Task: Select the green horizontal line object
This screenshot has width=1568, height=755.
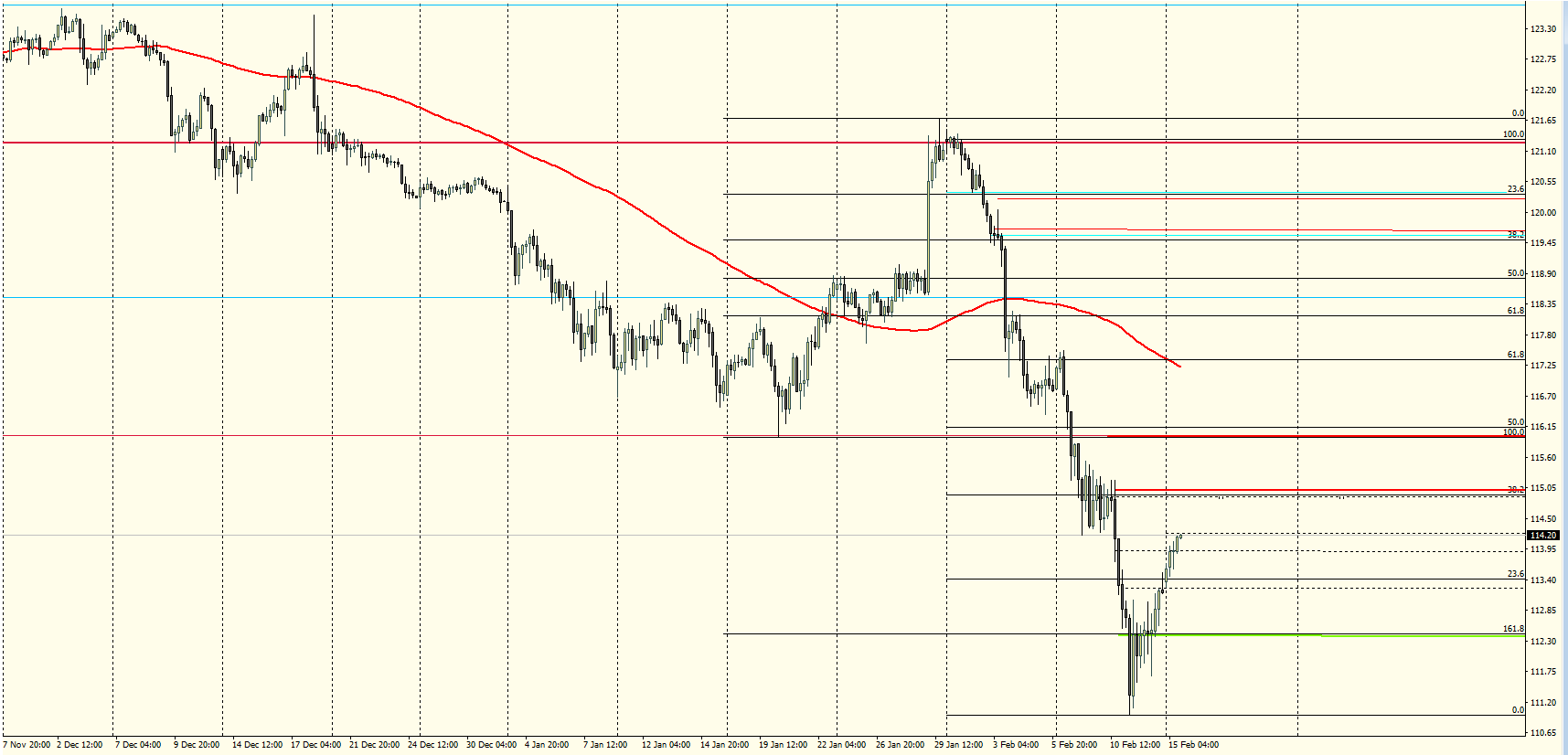Action: point(1322,635)
